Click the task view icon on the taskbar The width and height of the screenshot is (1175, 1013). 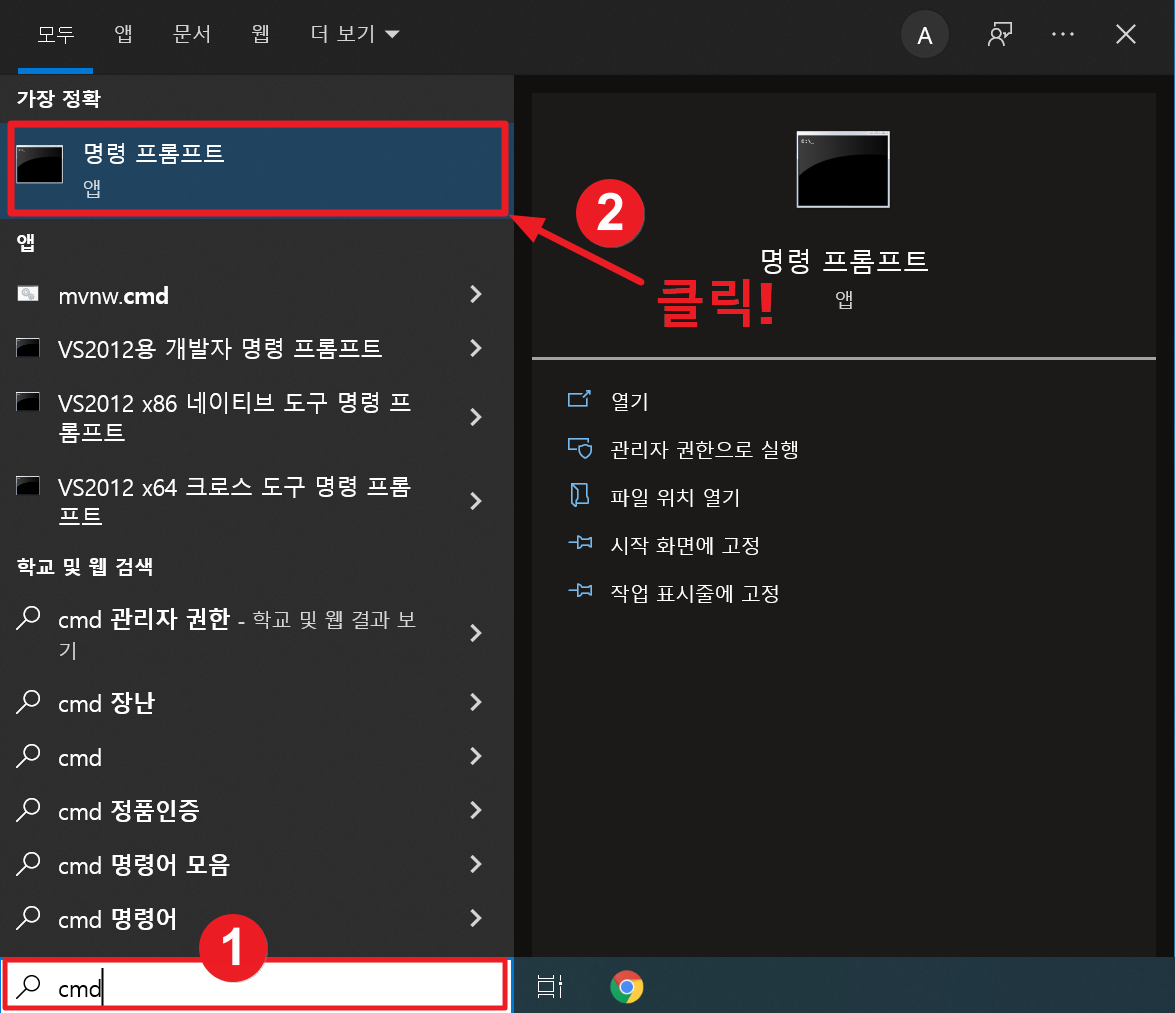tap(549, 987)
